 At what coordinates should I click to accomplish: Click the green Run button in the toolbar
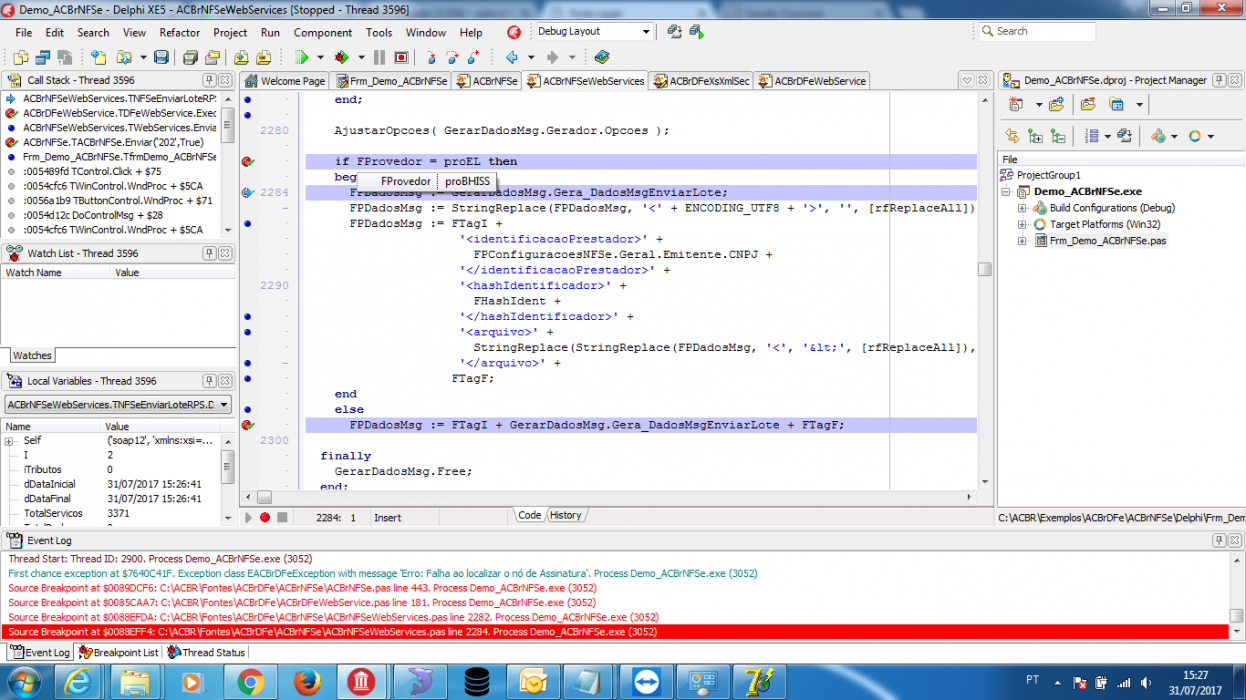tap(301, 58)
